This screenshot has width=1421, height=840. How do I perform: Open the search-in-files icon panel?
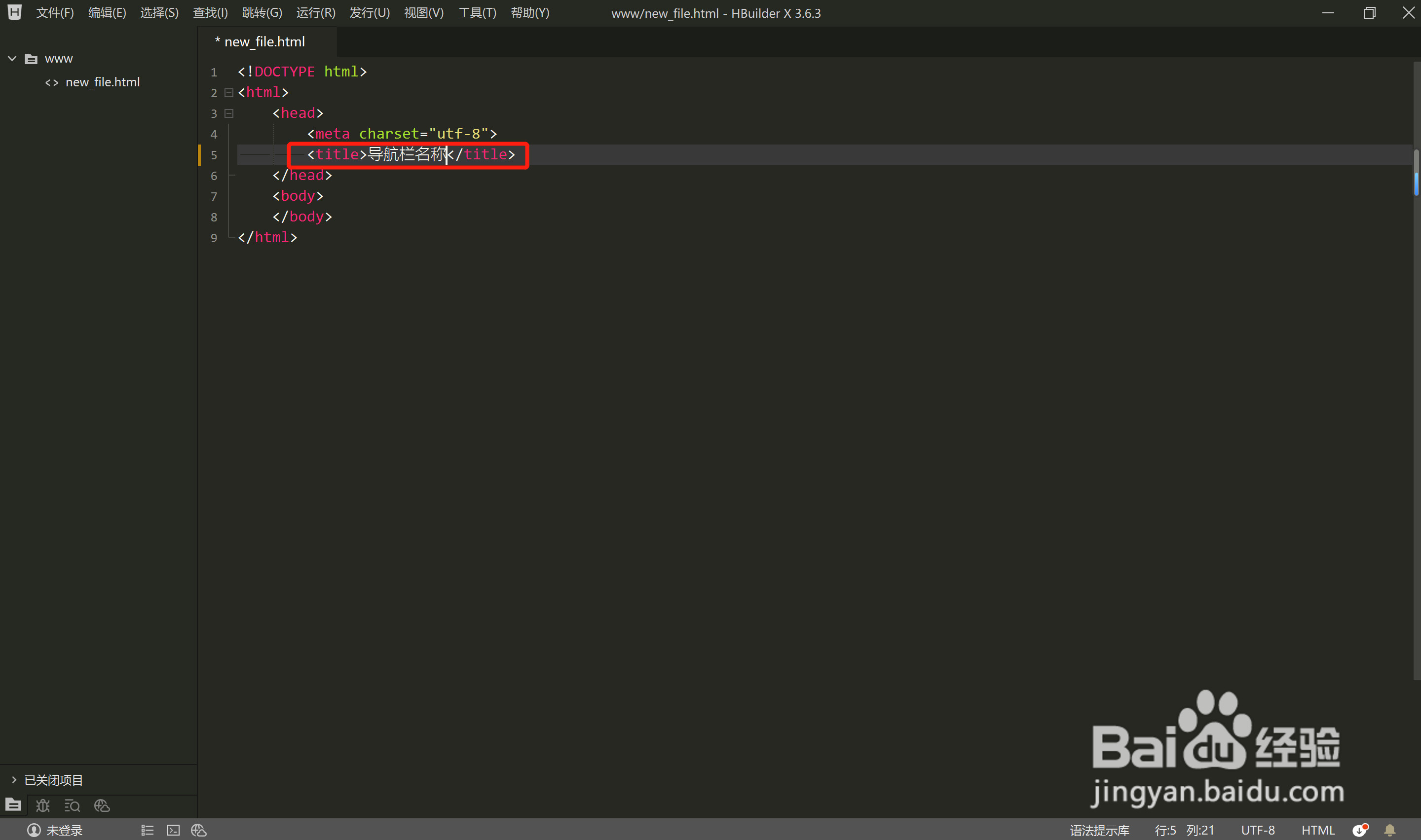(x=73, y=805)
